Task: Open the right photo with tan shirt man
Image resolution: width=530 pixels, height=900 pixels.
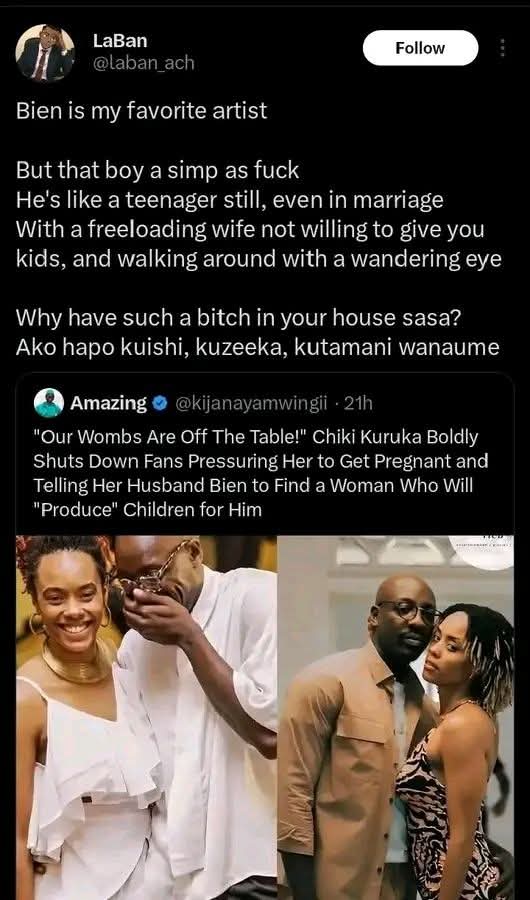Action: [x=396, y=717]
